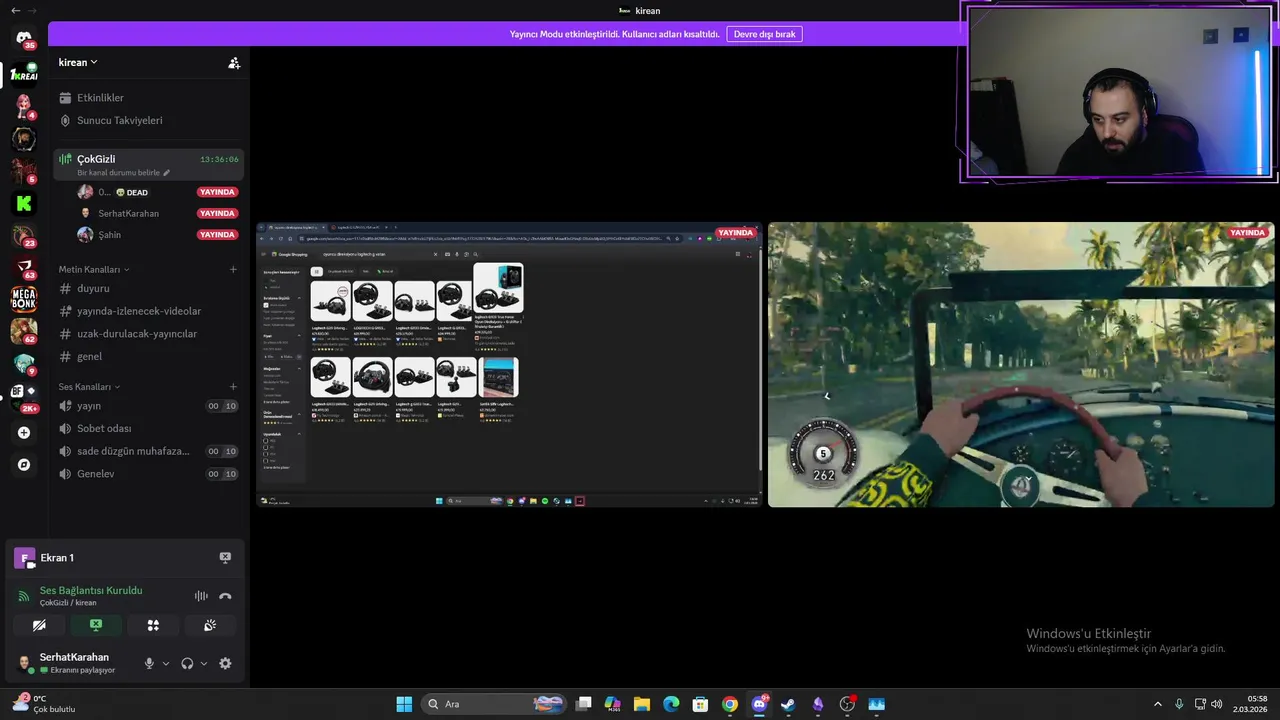Join the Genelev voice channel
Viewport: 1280px width, 720px height.
[x=148, y=474]
